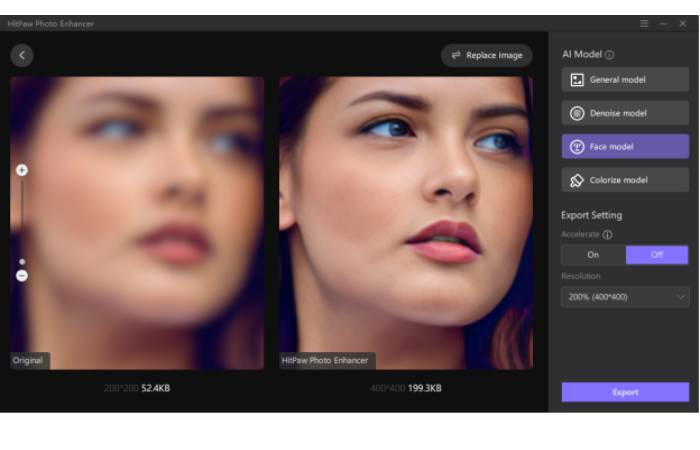Minimize the HitPaw Photo Enhancer window

(x=663, y=23)
